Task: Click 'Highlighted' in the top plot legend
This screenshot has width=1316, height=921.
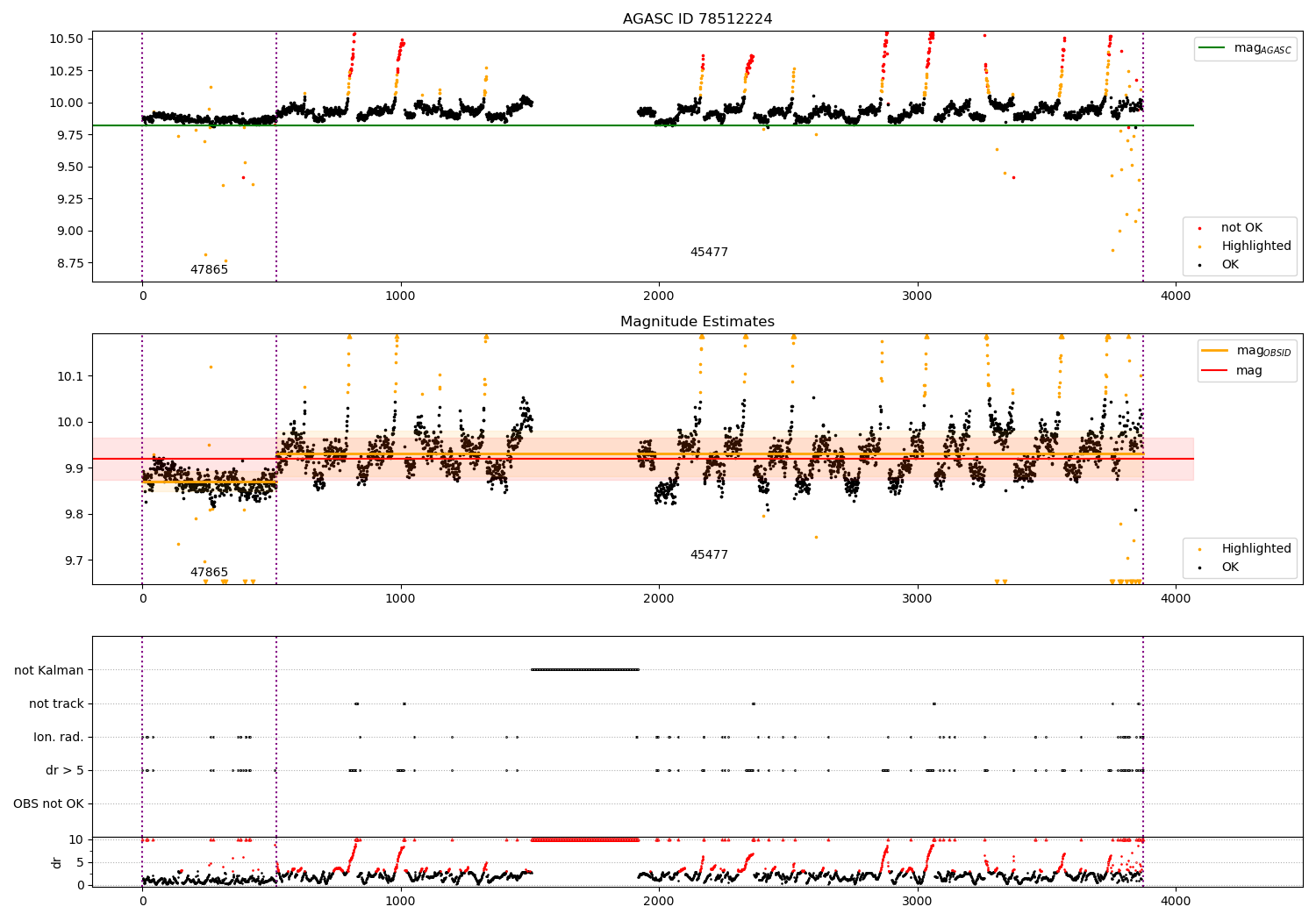Action: 1256,246
